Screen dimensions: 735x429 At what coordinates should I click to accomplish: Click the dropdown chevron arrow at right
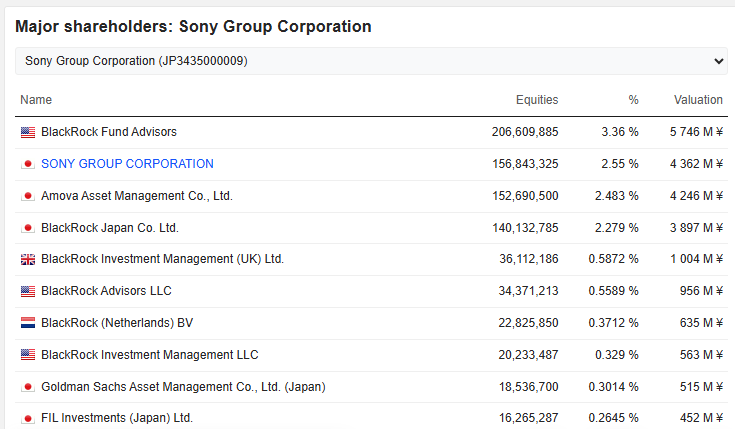pos(718,61)
